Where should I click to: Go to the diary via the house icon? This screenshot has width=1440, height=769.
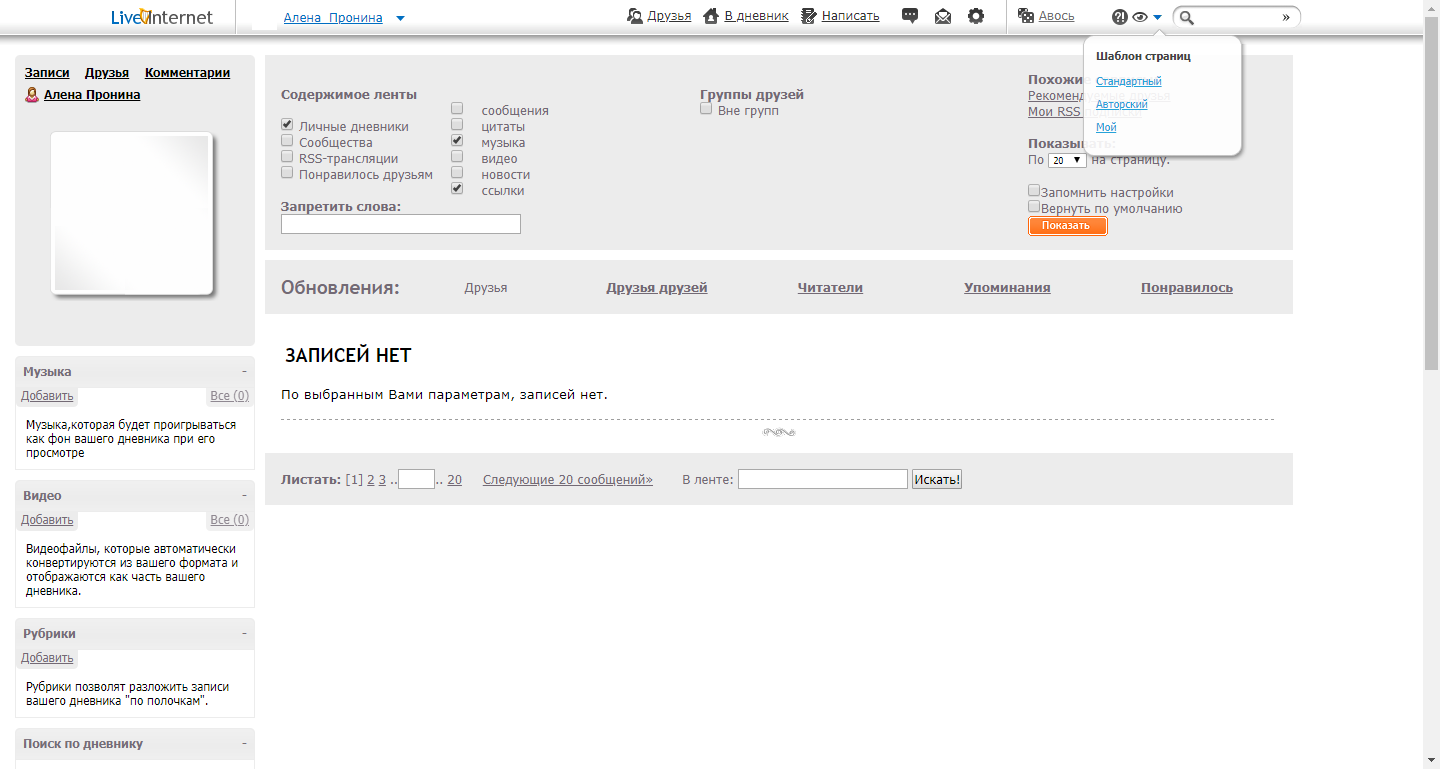[711, 16]
